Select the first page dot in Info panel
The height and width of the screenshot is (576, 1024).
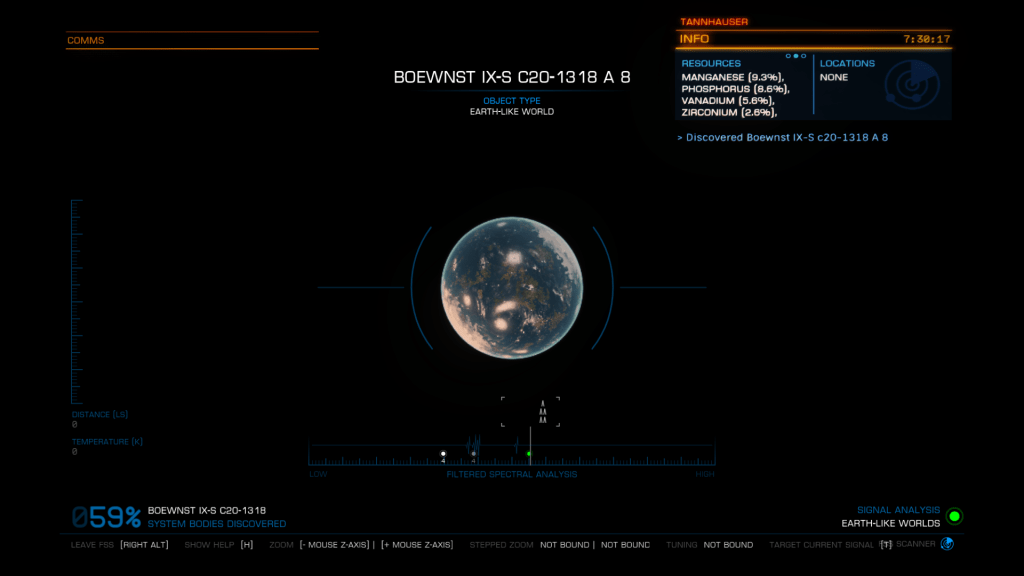click(788, 56)
